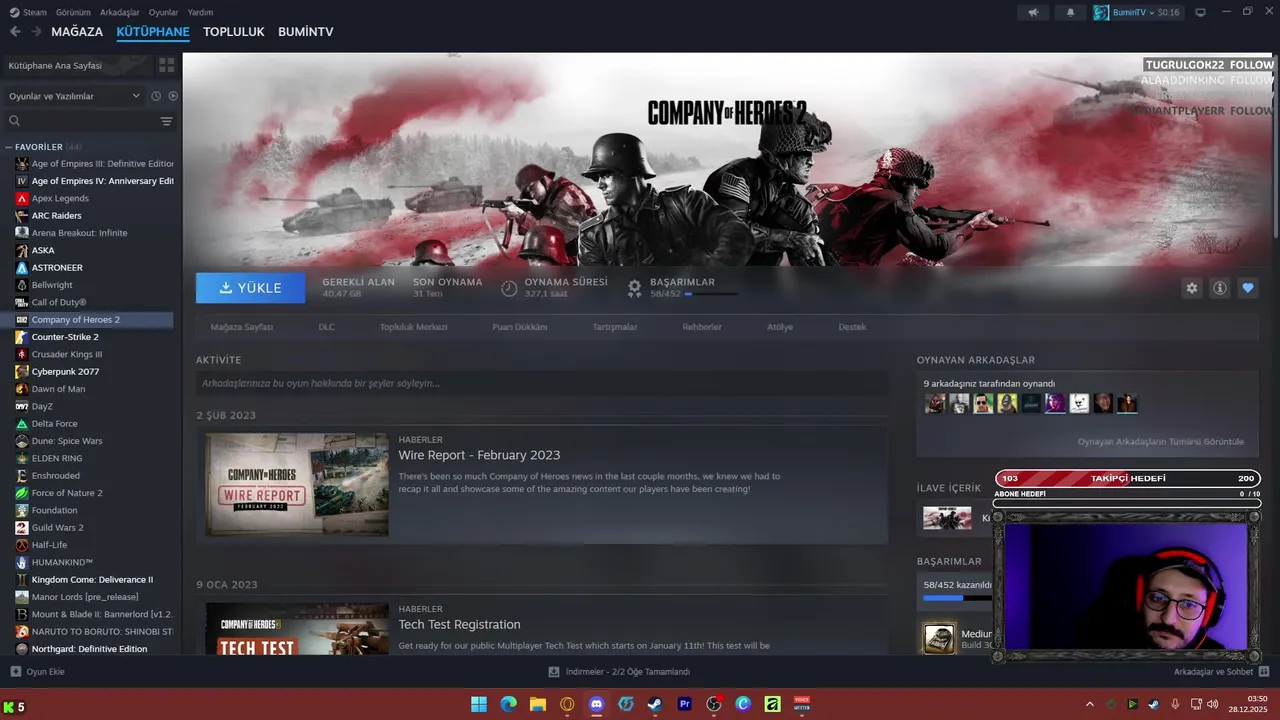Open Discord from the taskbar
The height and width of the screenshot is (720, 1280).
(x=597, y=704)
